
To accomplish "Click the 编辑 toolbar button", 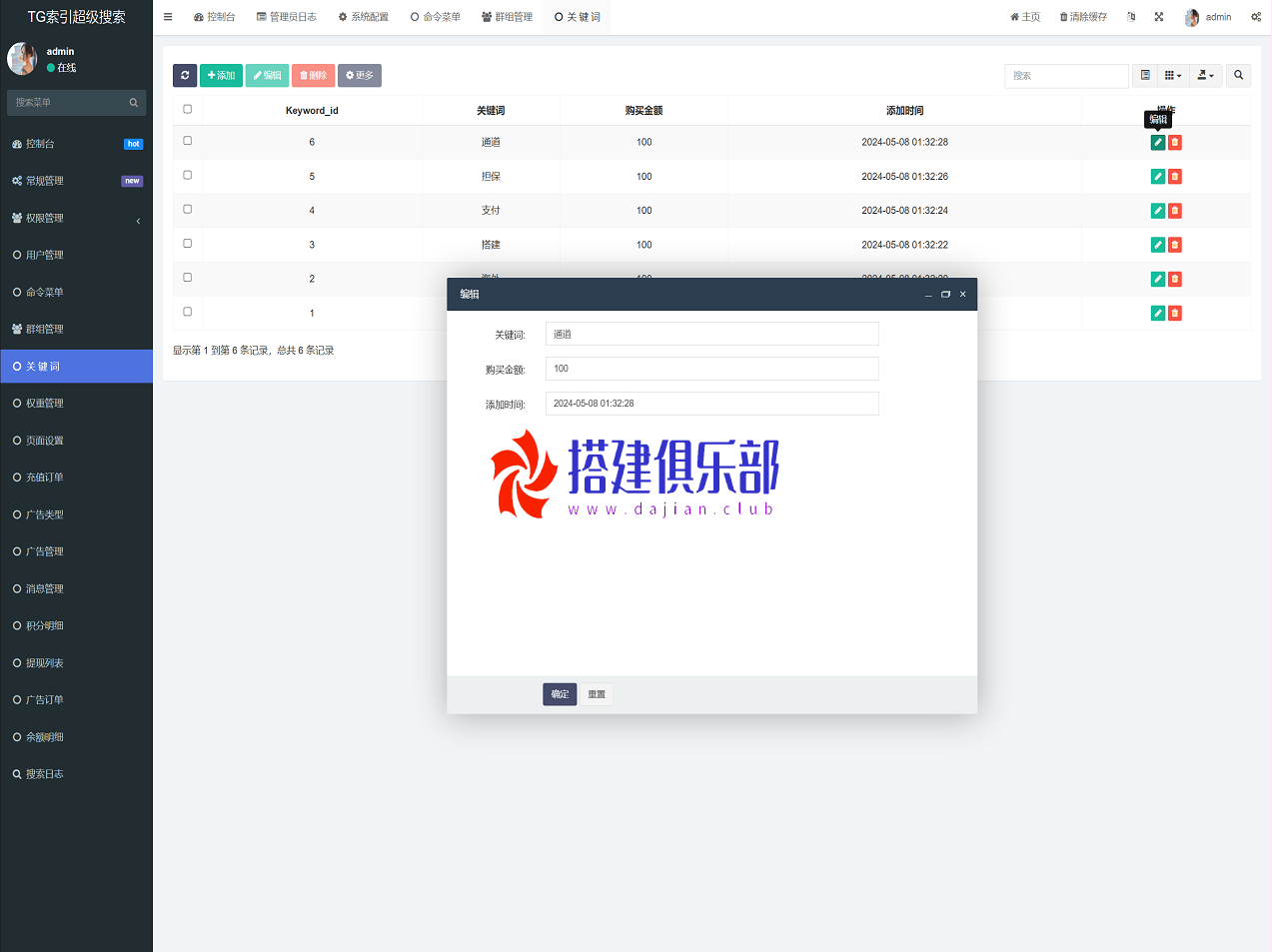I will pyautogui.click(x=267, y=75).
